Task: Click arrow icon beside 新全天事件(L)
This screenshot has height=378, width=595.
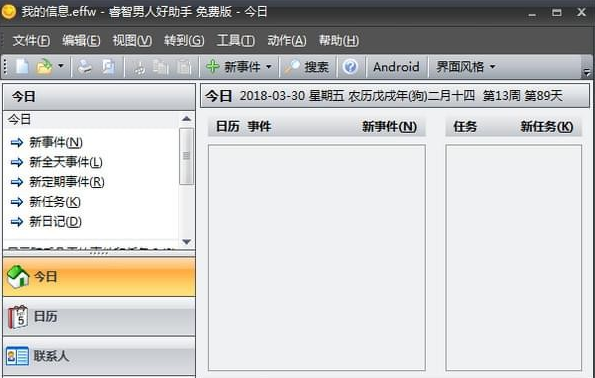Action: [x=17, y=162]
